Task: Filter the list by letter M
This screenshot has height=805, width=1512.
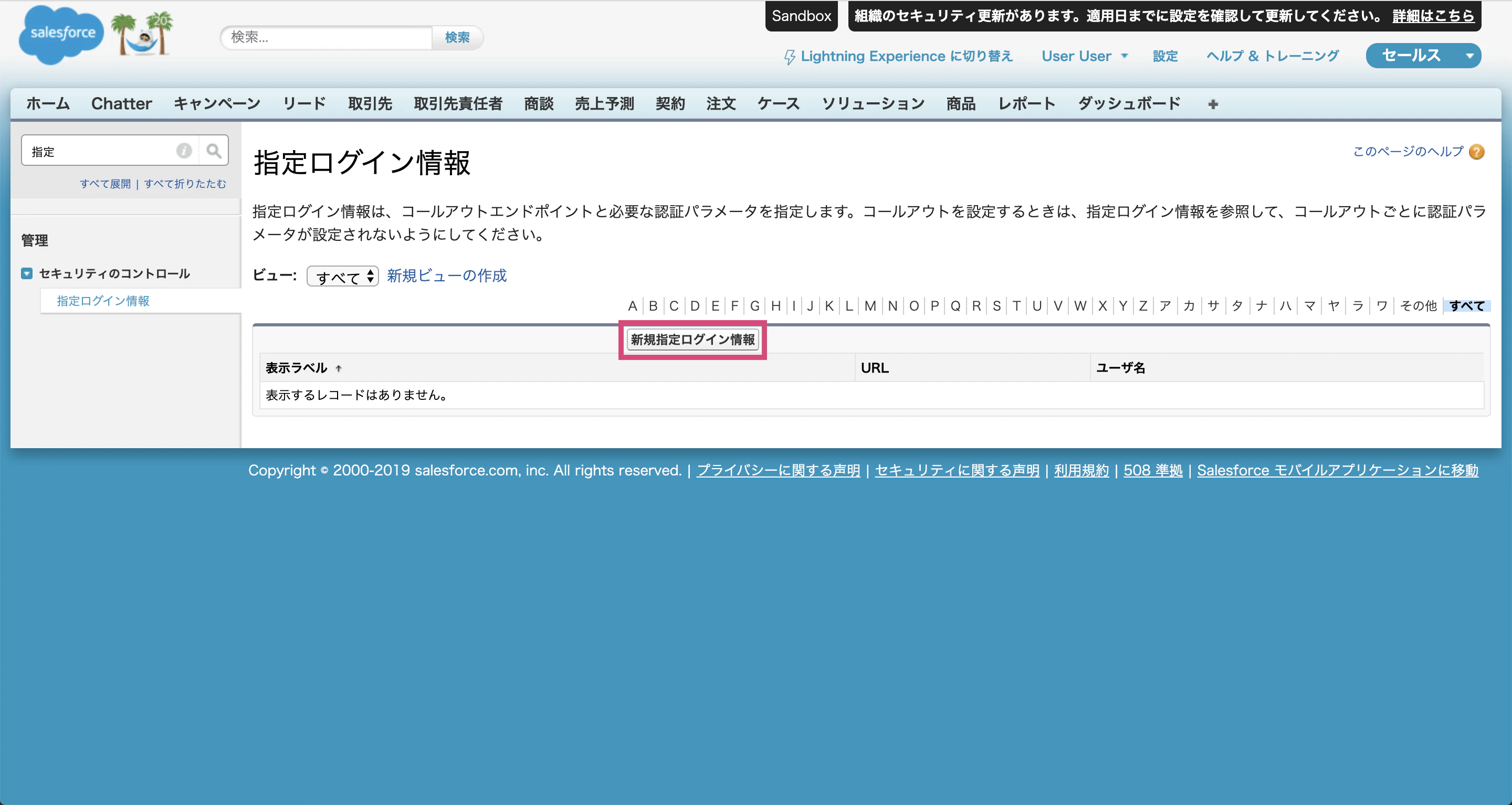Action: (870, 306)
